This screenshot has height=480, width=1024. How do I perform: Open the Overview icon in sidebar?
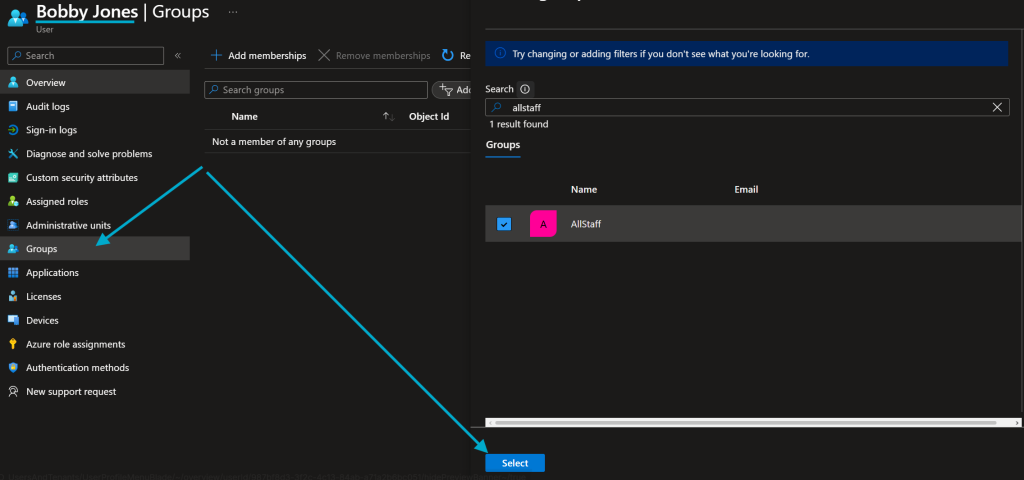click(14, 82)
